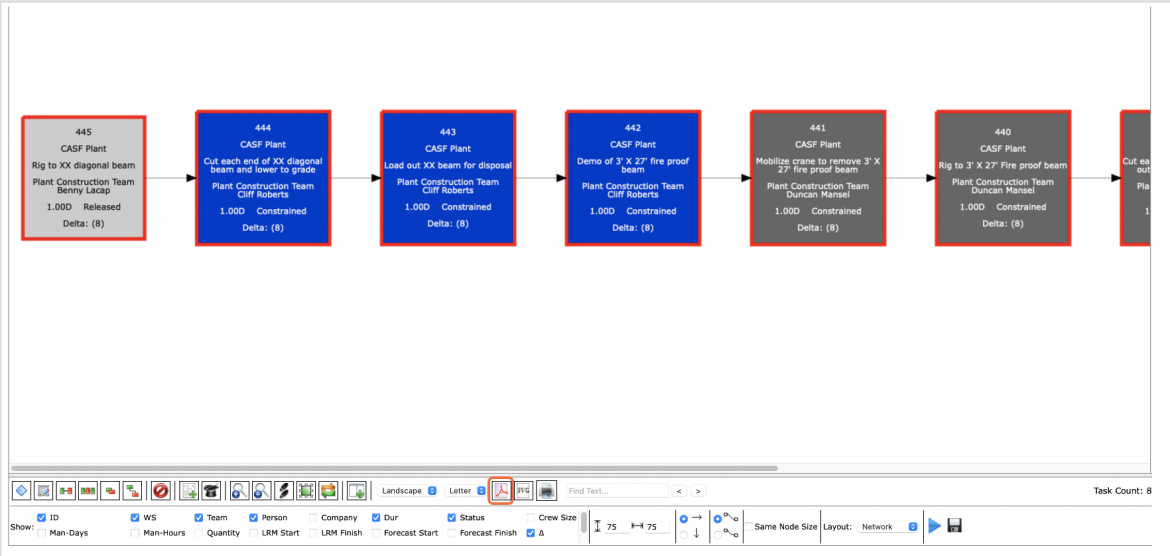
Task: Select task node 444 Cut each end
Action: click(263, 178)
